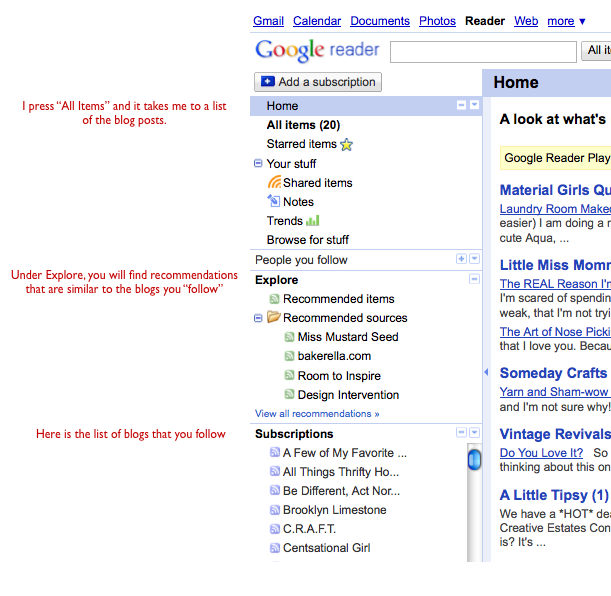The height and width of the screenshot is (596, 611).
Task: Open the Do You Love It? post link
Action: [x=542, y=453]
